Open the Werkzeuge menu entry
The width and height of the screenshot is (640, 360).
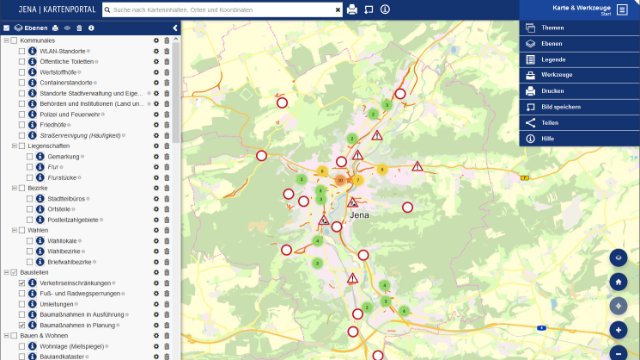(x=579, y=75)
